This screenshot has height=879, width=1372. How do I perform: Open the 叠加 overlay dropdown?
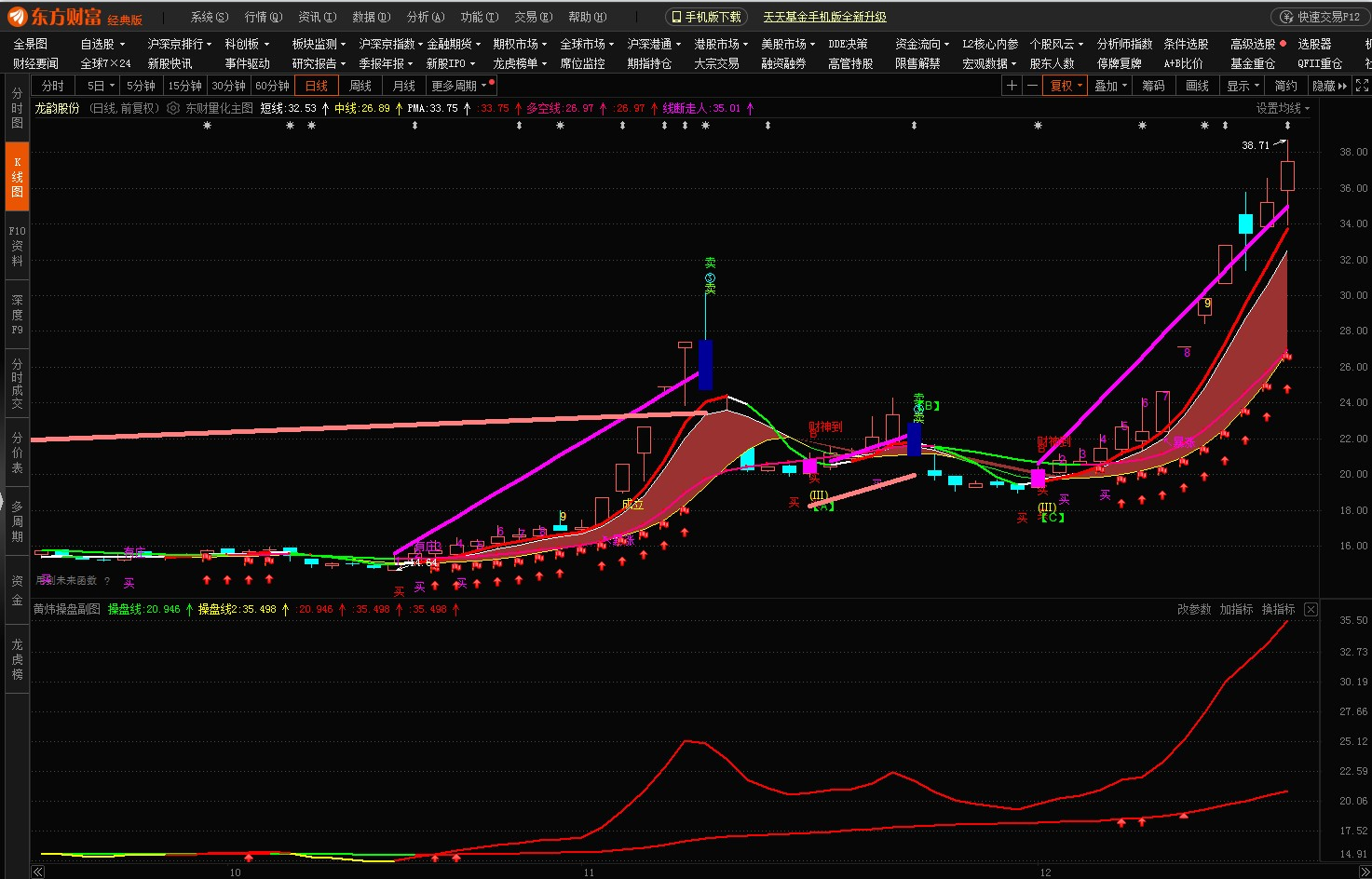coord(1110,86)
